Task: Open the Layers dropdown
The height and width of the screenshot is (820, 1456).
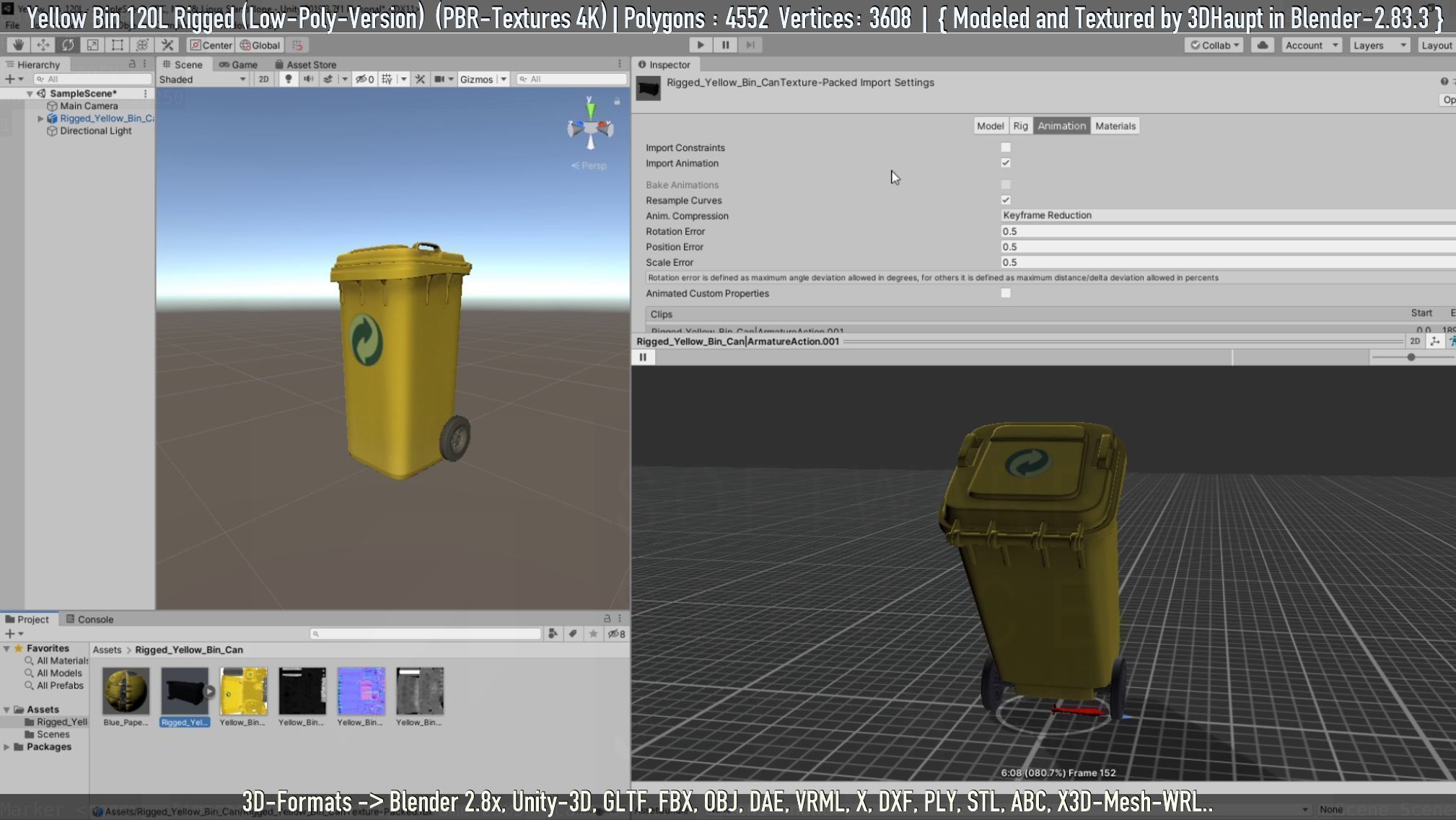Action: [1380, 45]
